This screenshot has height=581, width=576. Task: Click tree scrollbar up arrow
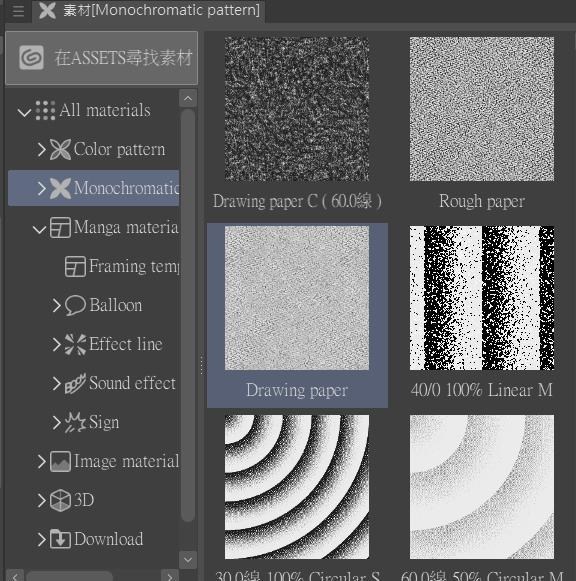188,98
